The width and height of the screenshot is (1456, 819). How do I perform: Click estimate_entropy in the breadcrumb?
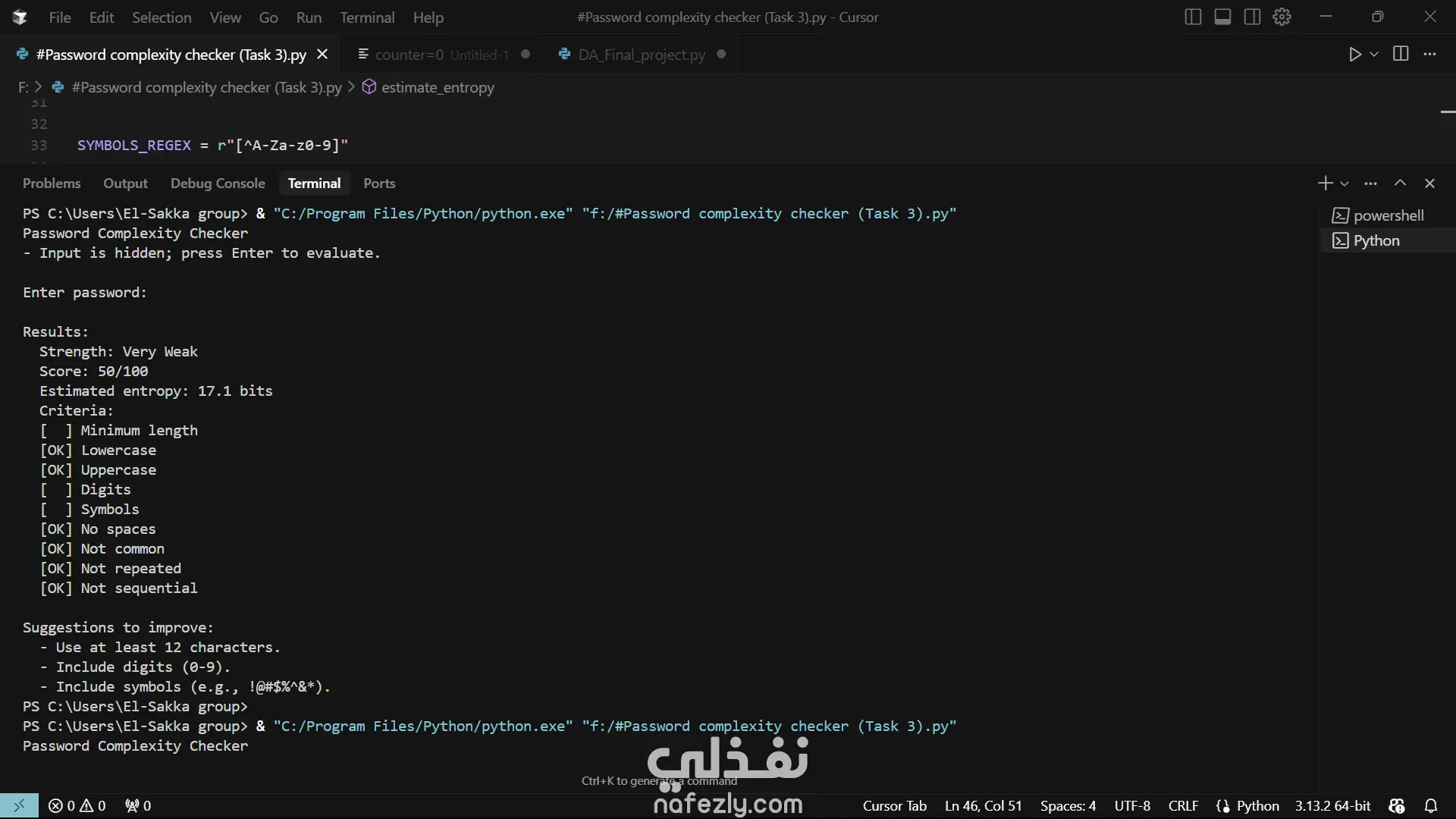[x=438, y=87]
